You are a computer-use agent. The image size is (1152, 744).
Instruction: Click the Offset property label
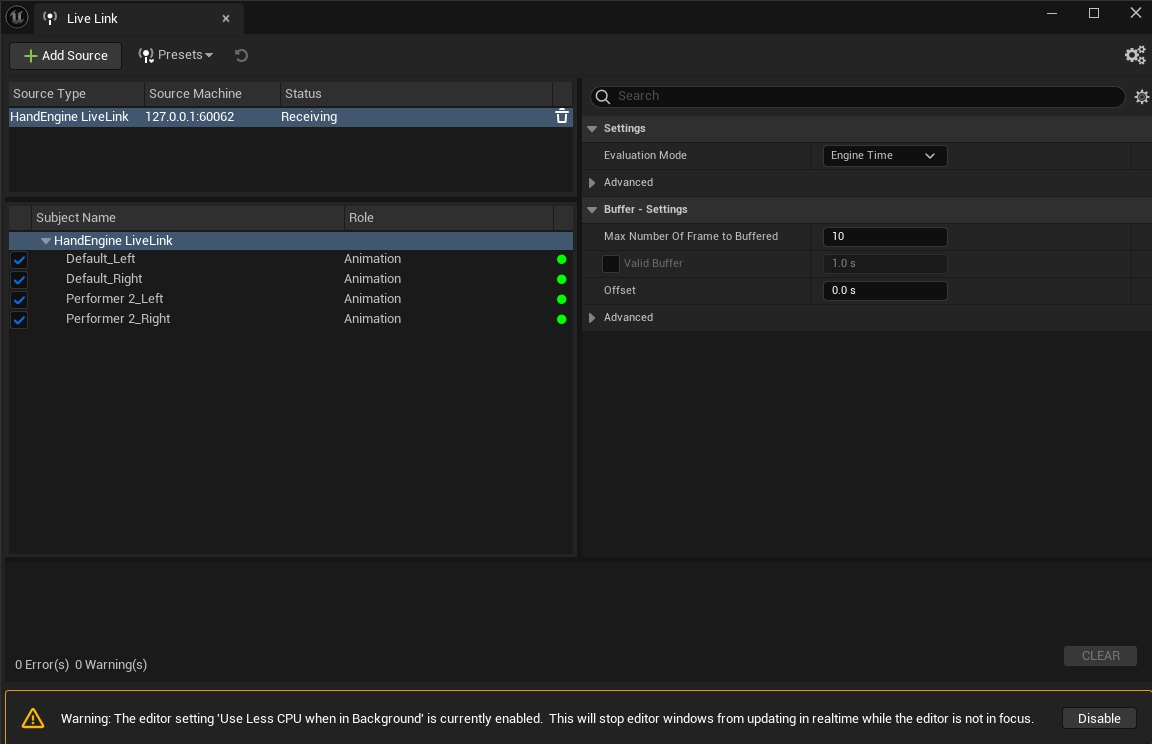pos(619,291)
